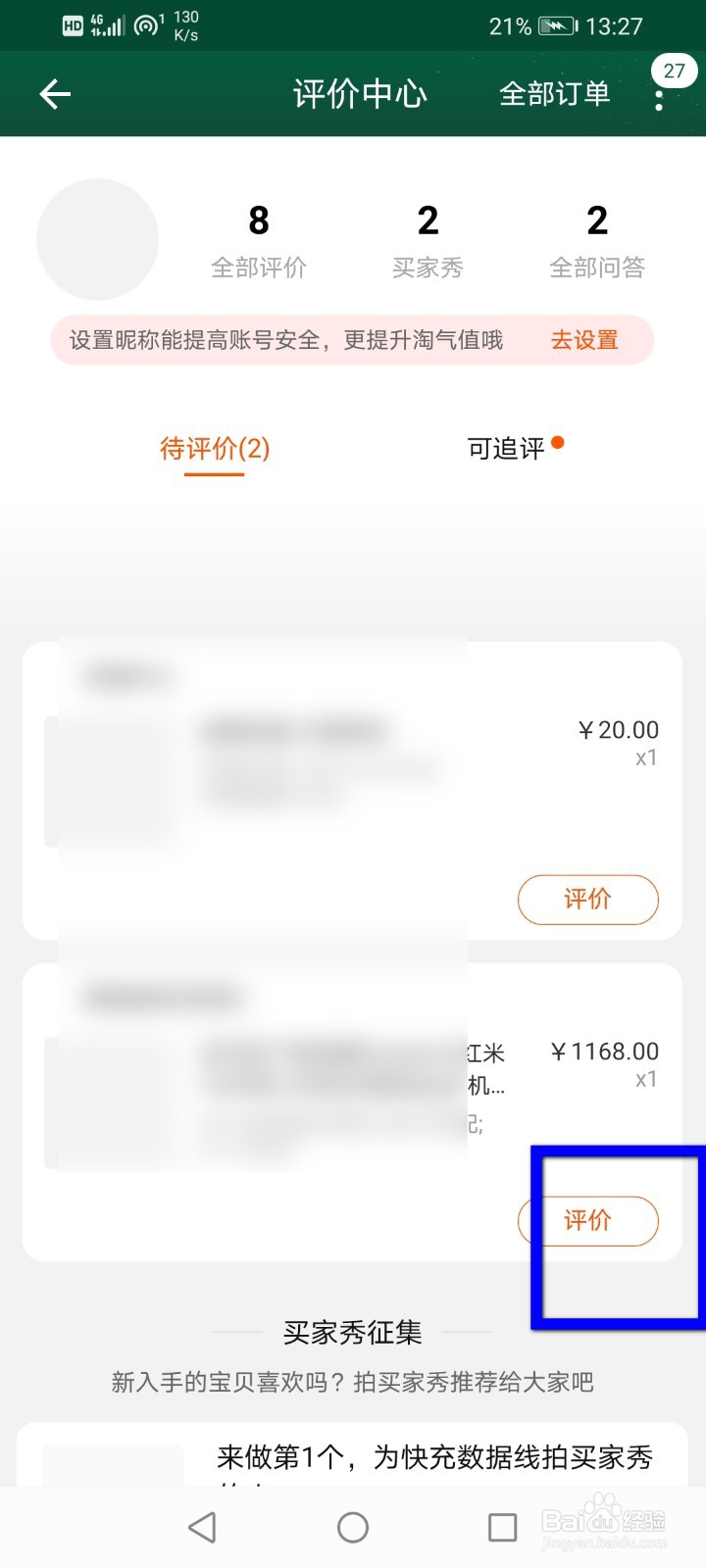
Task: Tap 来做第1个 buyer show prompt
Action: tap(434, 1457)
